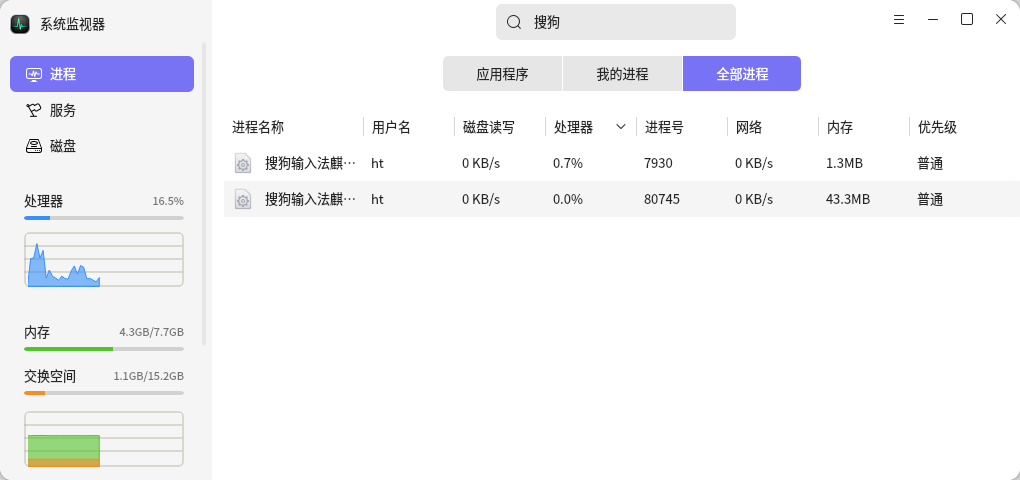Click the services icon beside 服务
Screen dimensions: 1020x480
click(x=34, y=111)
